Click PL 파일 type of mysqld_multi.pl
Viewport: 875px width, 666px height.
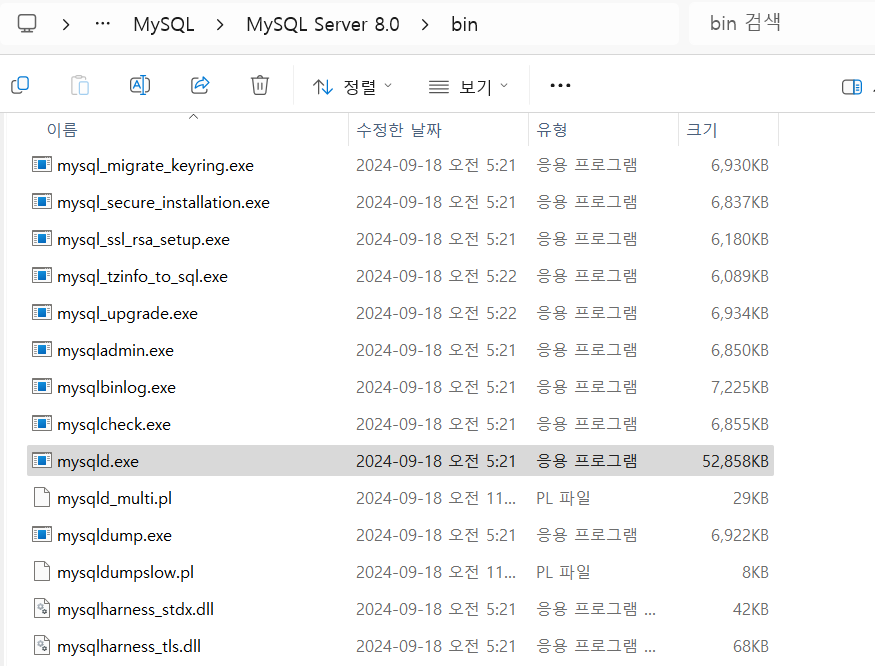tap(563, 497)
